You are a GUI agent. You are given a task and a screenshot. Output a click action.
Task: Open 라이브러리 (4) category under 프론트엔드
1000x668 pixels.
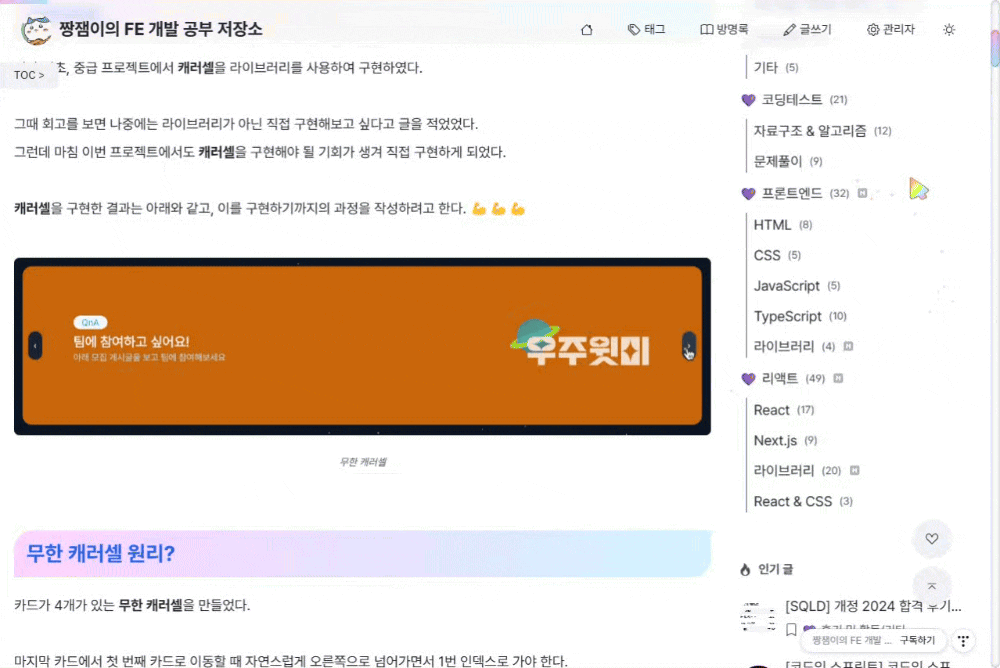coord(794,346)
